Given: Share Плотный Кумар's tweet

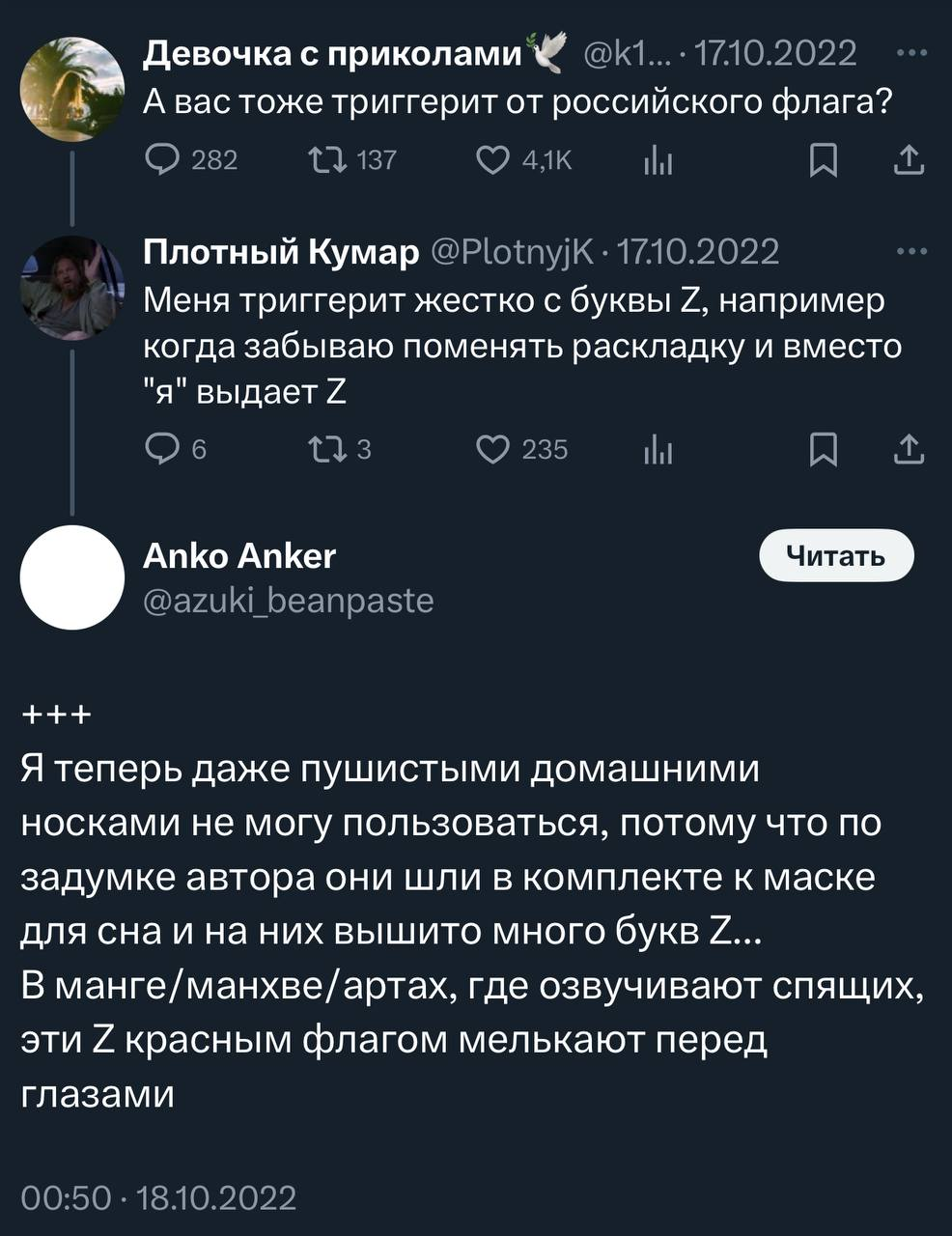Looking at the screenshot, I should point(909,449).
